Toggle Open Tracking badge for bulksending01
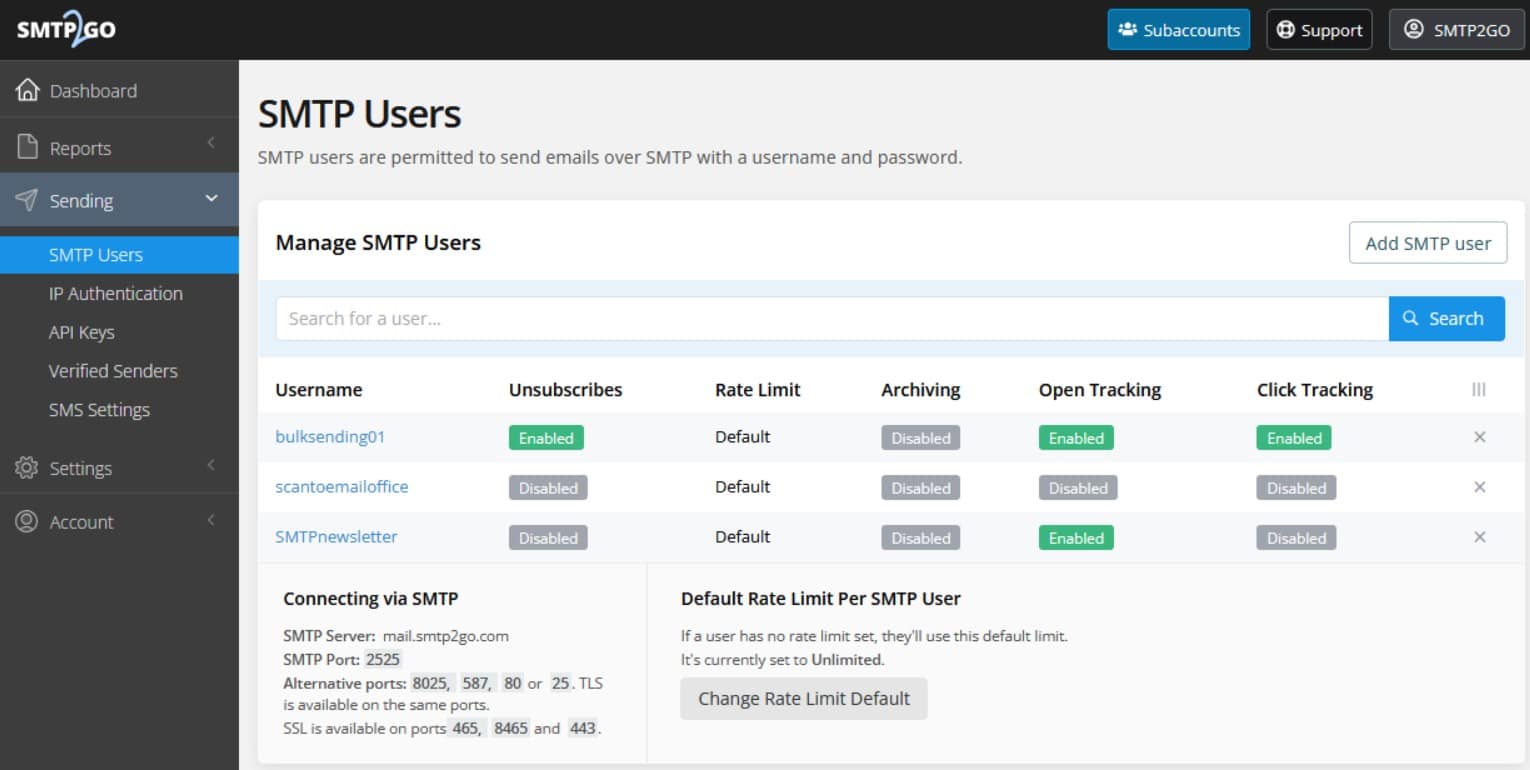1530x770 pixels. coord(1076,438)
